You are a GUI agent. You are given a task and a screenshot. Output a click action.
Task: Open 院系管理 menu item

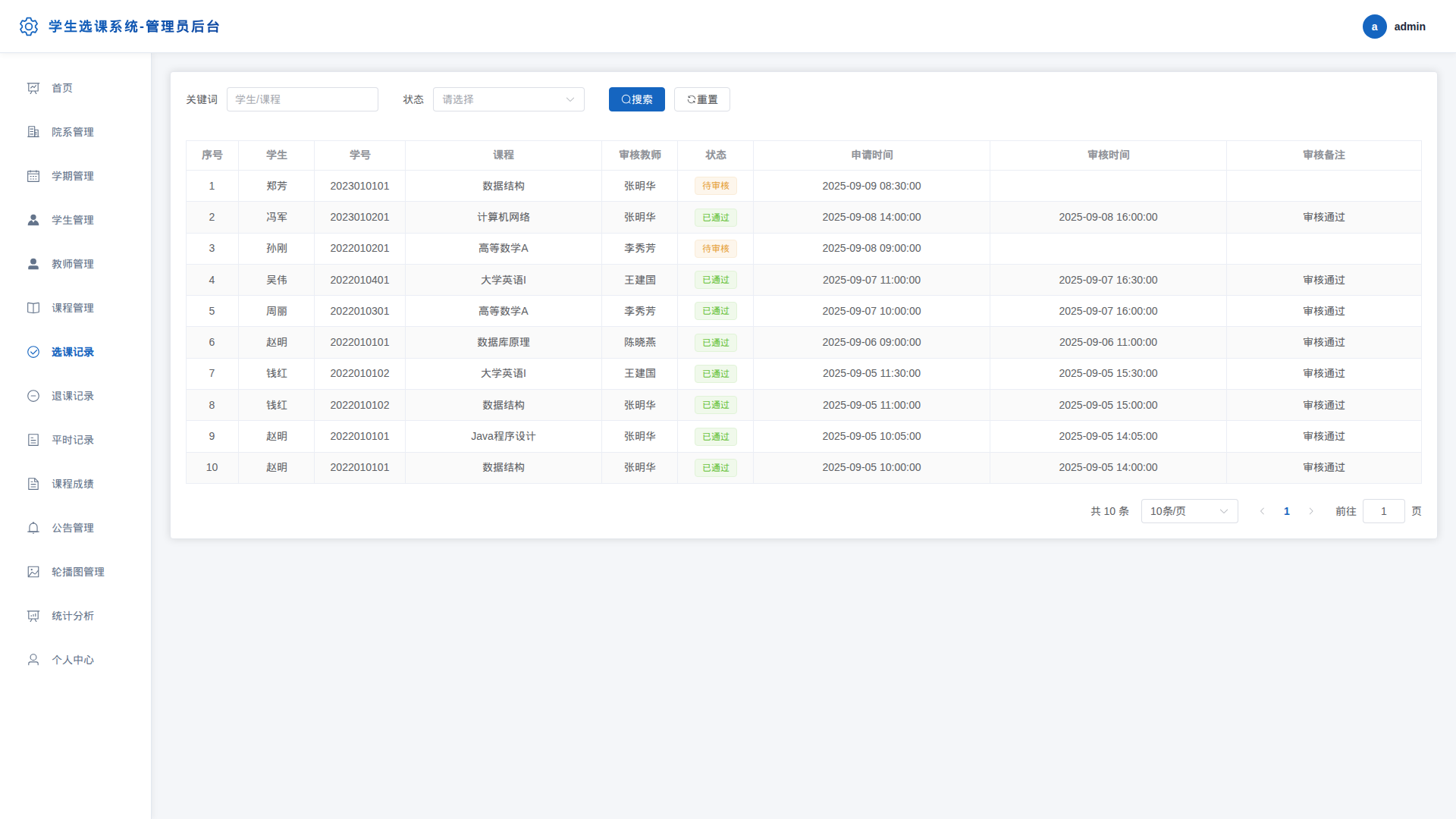point(76,132)
